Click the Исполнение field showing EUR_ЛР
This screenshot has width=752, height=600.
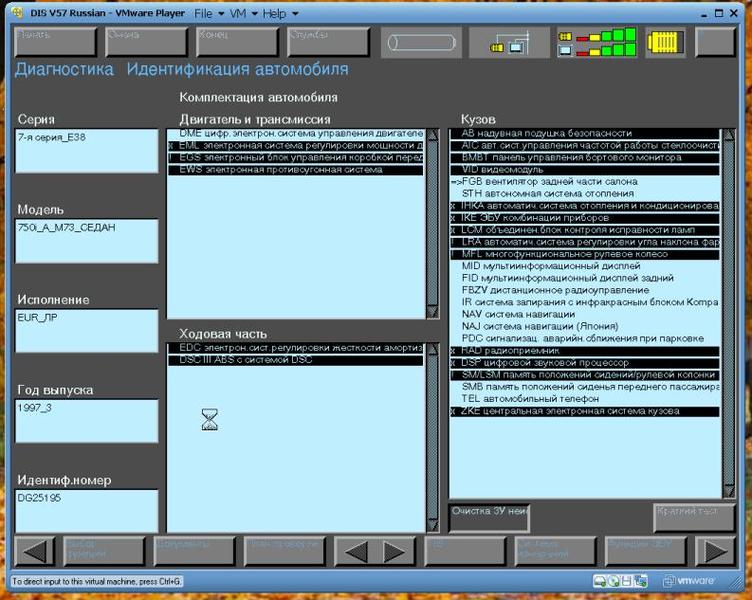tap(87, 331)
